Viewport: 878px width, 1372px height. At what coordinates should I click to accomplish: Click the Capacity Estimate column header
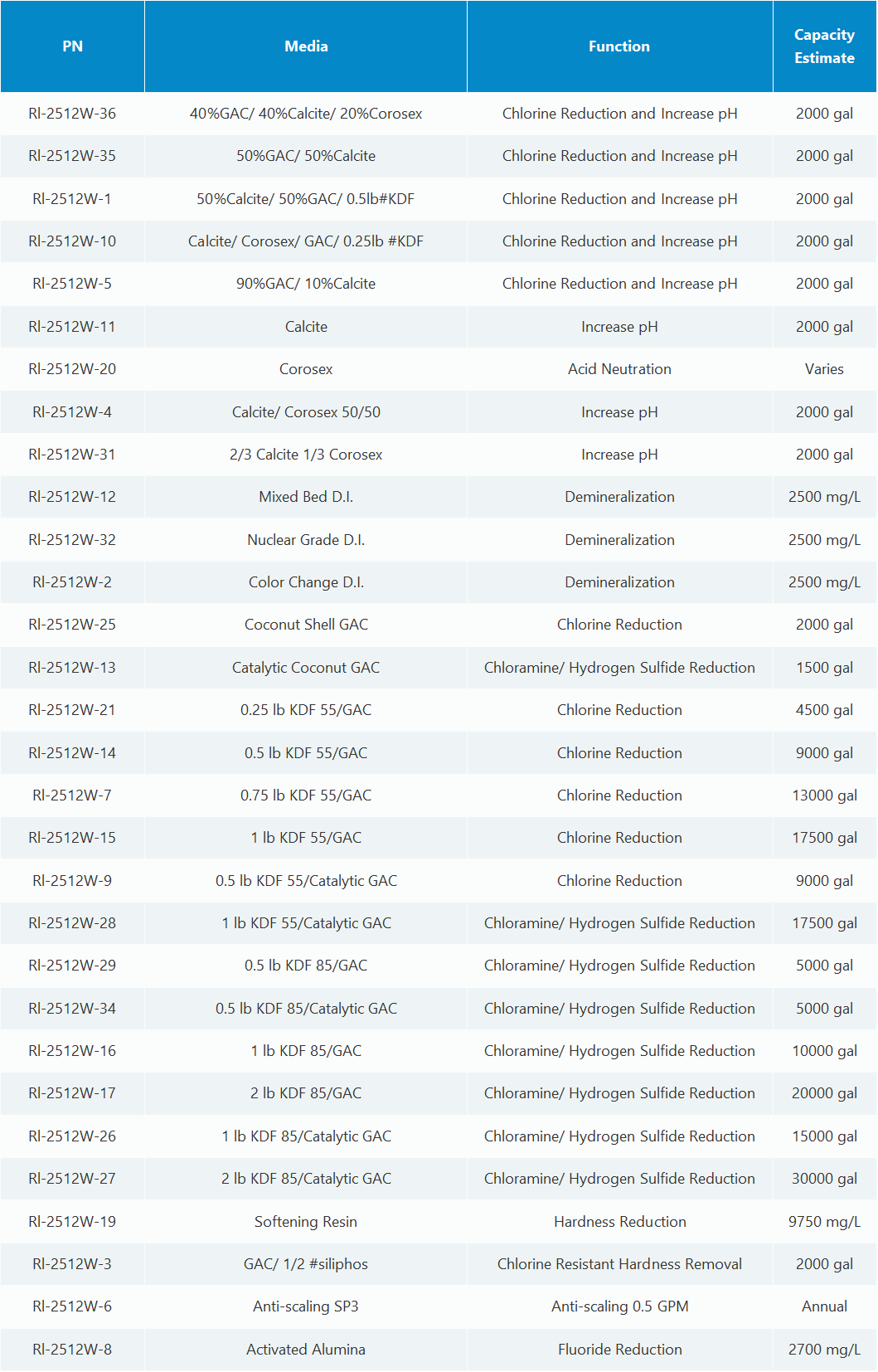(824, 46)
